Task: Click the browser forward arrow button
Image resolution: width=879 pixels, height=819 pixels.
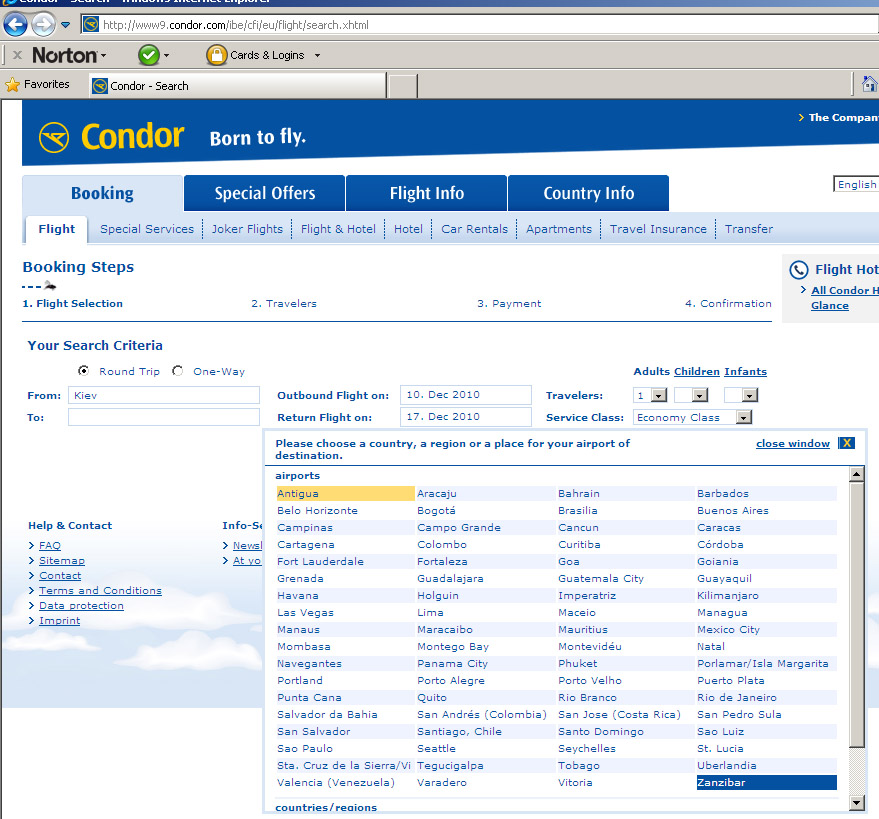Action: (x=42, y=25)
